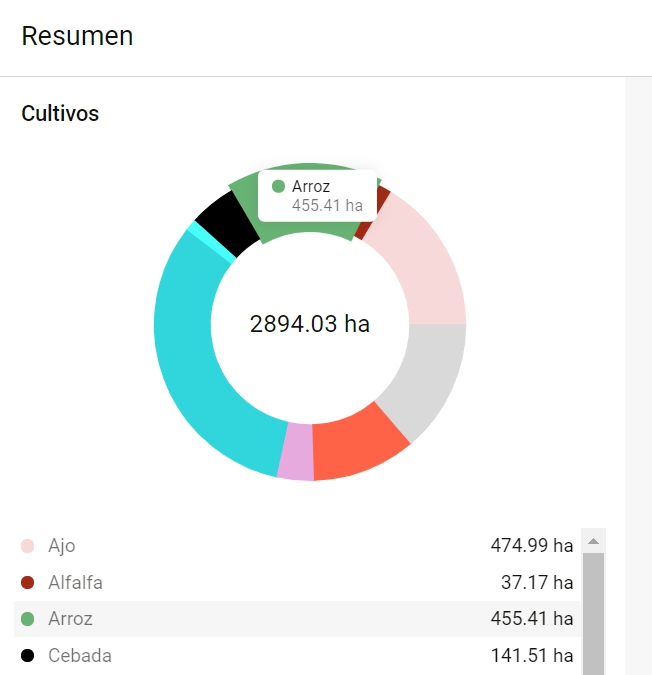Image resolution: width=652 pixels, height=675 pixels.
Task: Click the green dot beside Arroz legend
Action: (x=28, y=619)
